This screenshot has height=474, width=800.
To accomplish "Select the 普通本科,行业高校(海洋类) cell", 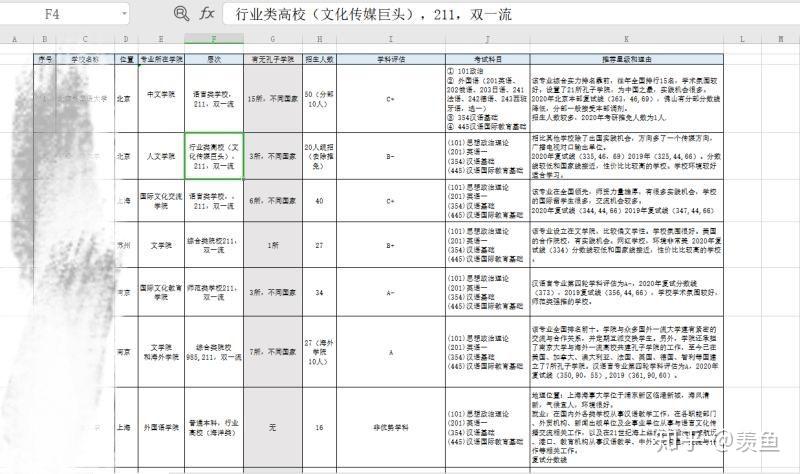I will pos(214,428).
